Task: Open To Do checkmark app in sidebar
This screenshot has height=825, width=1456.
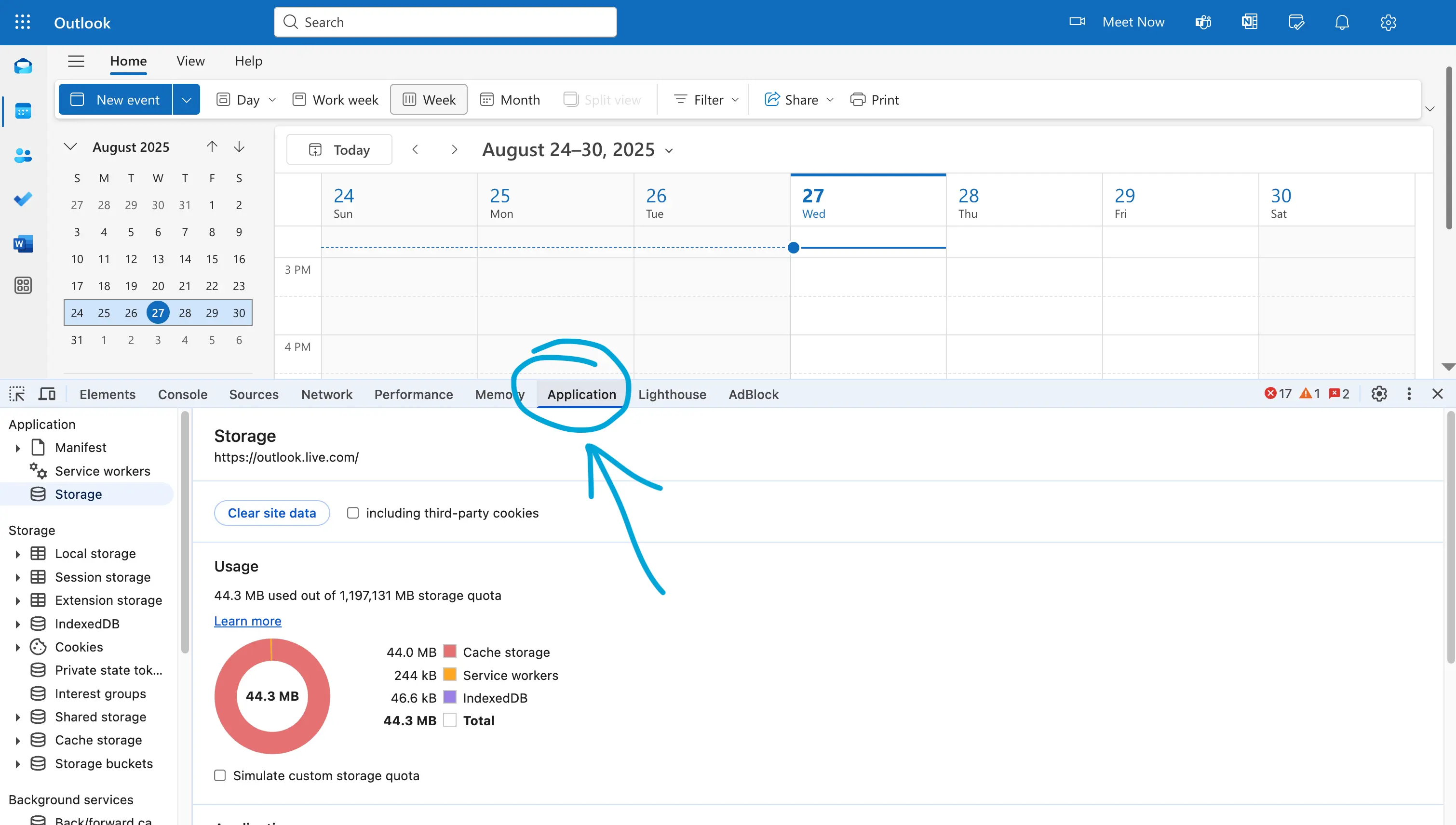Action: (23, 199)
